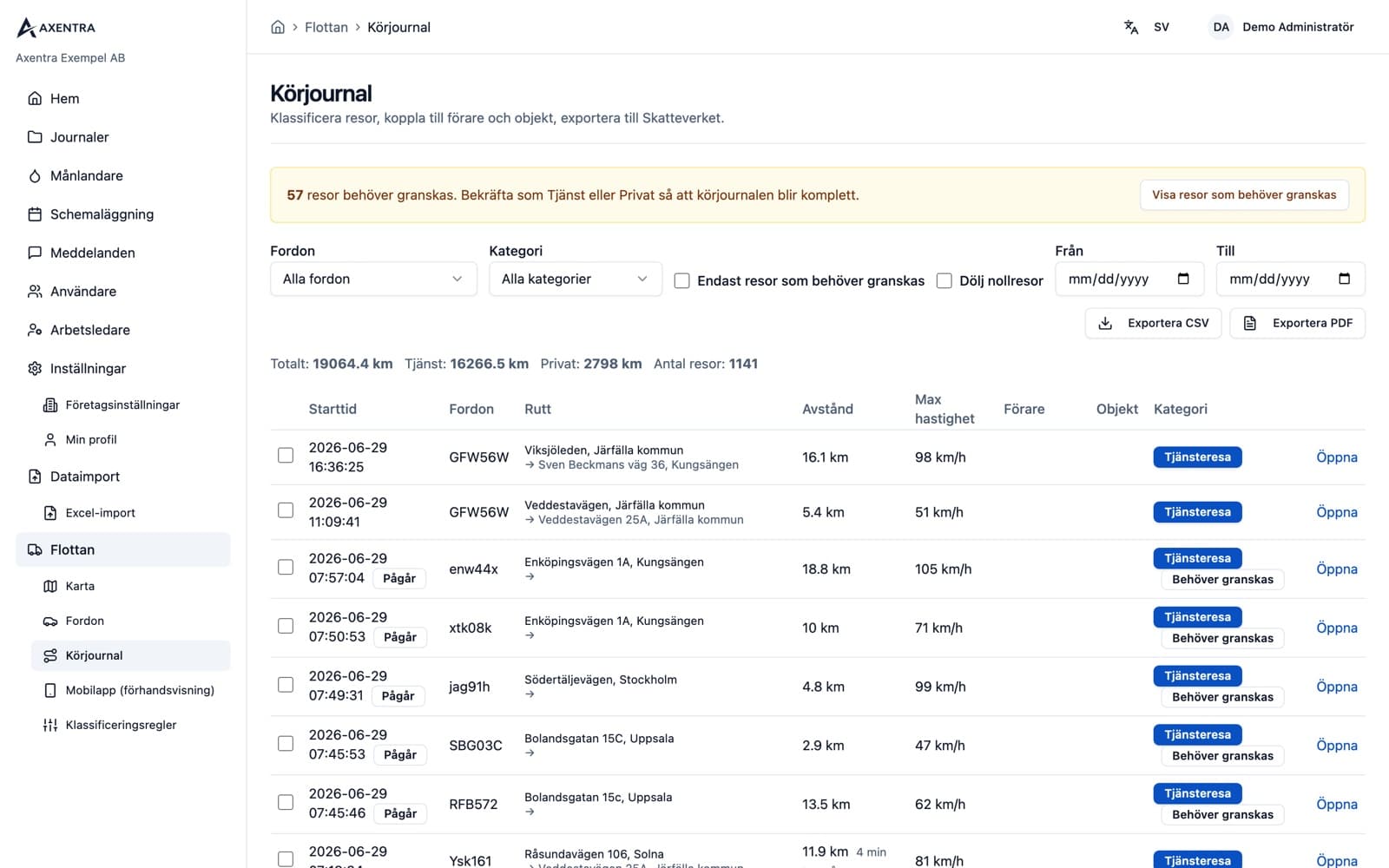Viewport: 1389px width, 868px height.
Task: Click the DA user avatar
Action: (x=1221, y=27)
